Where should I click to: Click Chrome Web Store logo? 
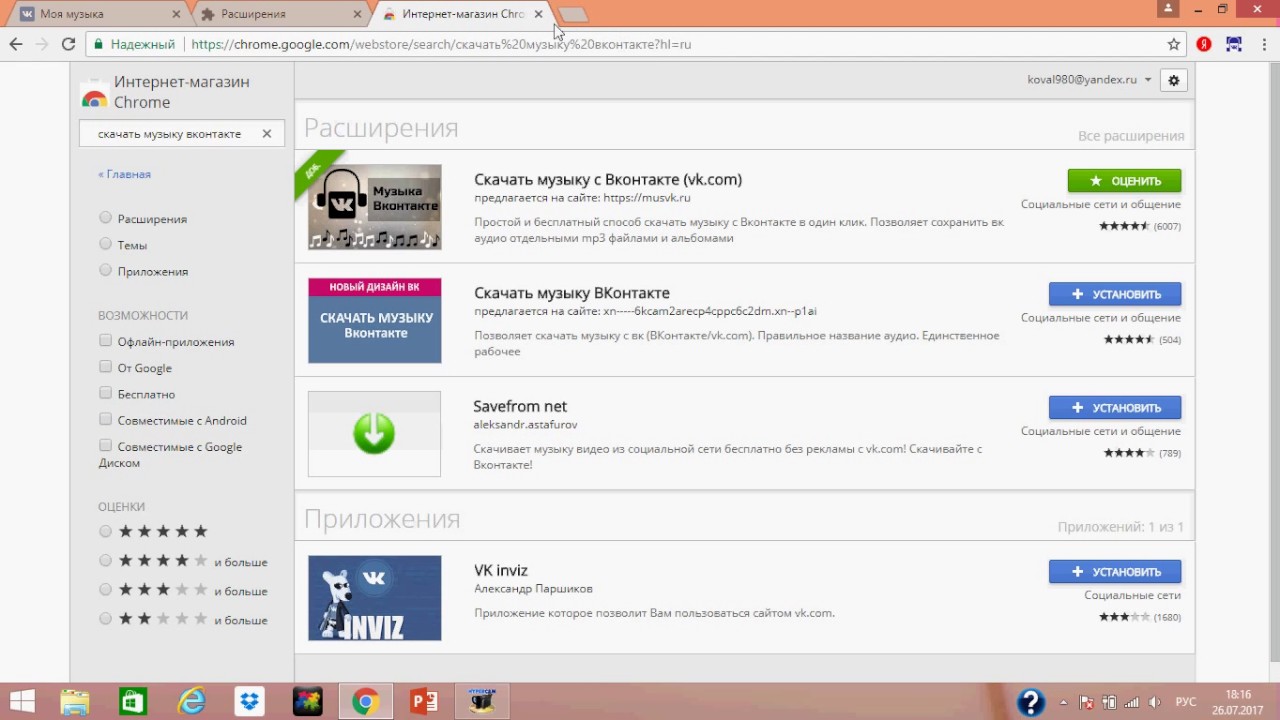[x=94, y=93]
